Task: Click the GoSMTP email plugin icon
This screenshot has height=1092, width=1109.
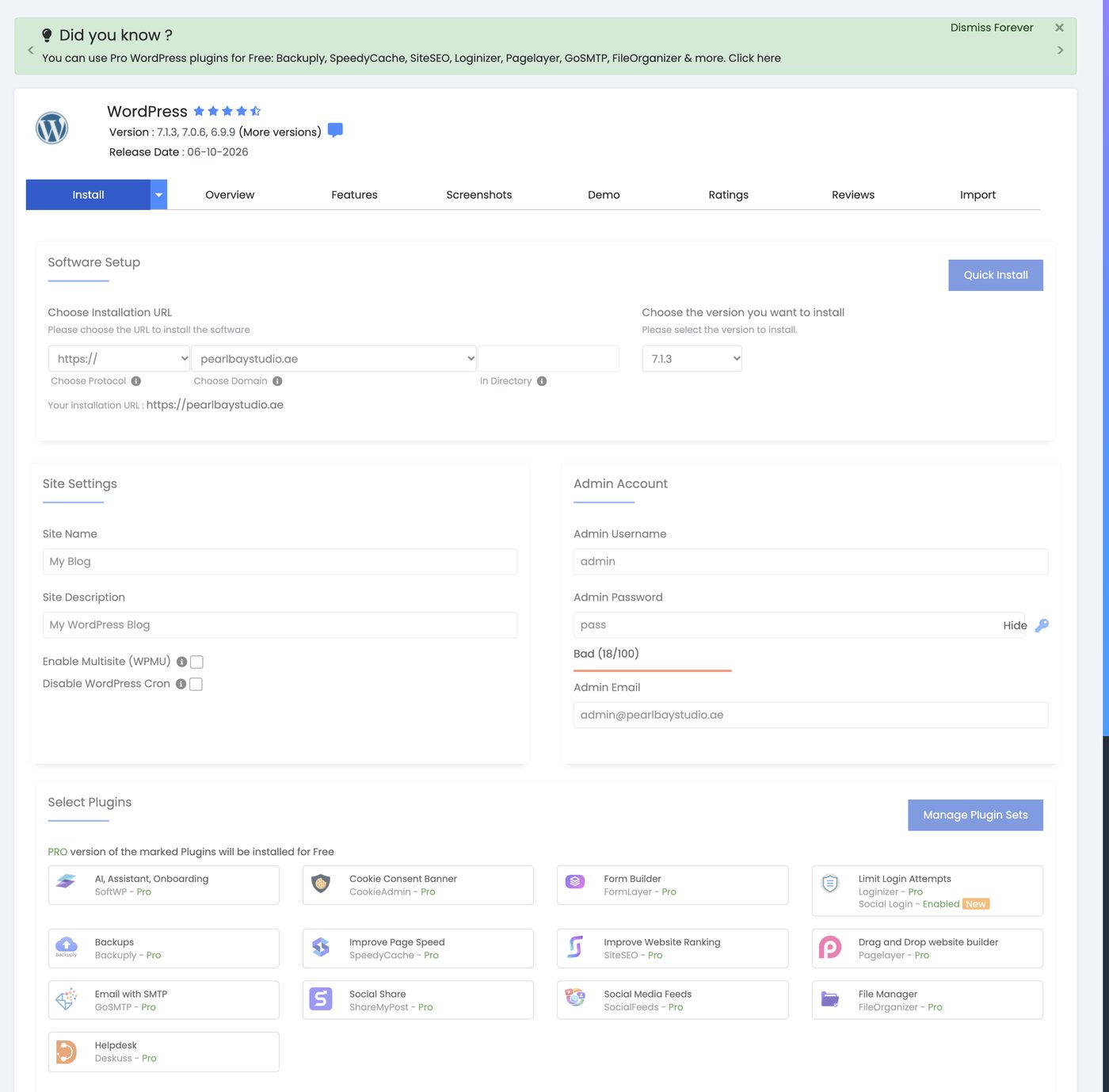Action: point(67,998)
